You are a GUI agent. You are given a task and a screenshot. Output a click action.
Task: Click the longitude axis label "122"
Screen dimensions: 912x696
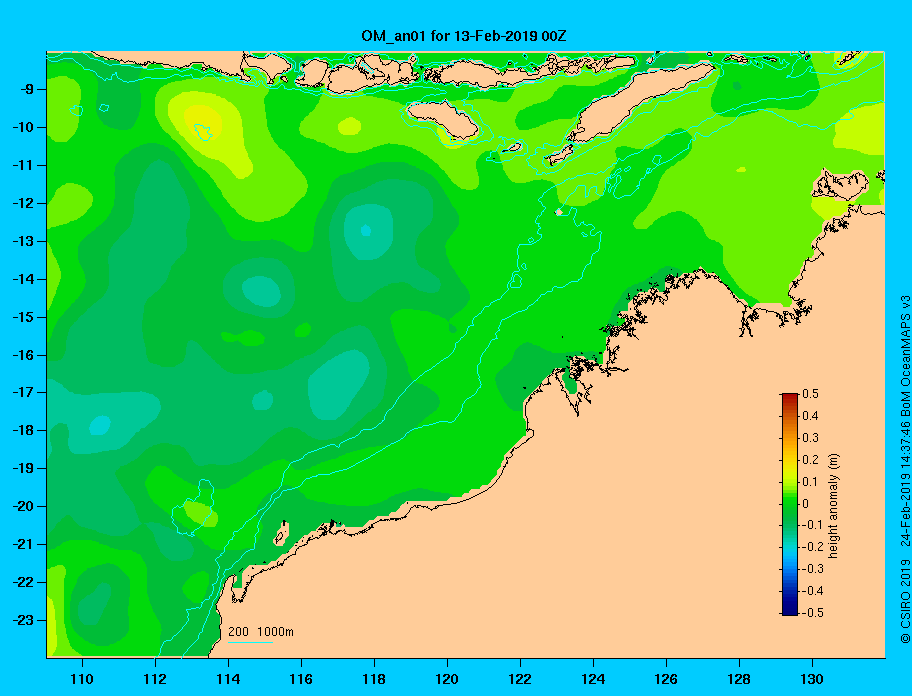(520, 679)
